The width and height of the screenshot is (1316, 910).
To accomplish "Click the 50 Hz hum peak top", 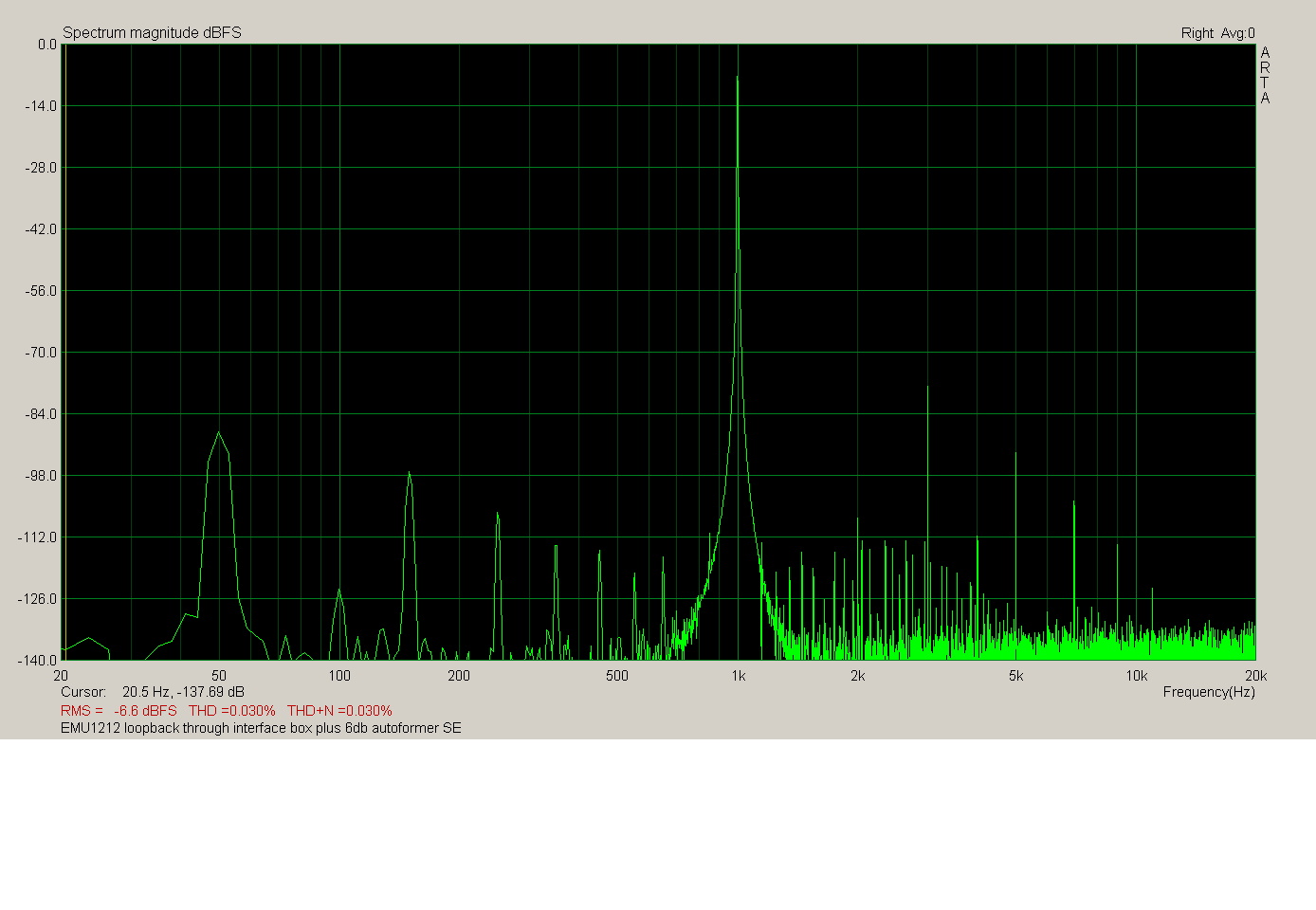I will pos(219,433).
